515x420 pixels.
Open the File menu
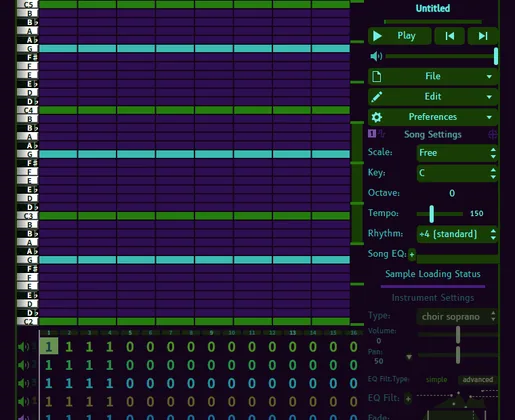coord(433,76)
